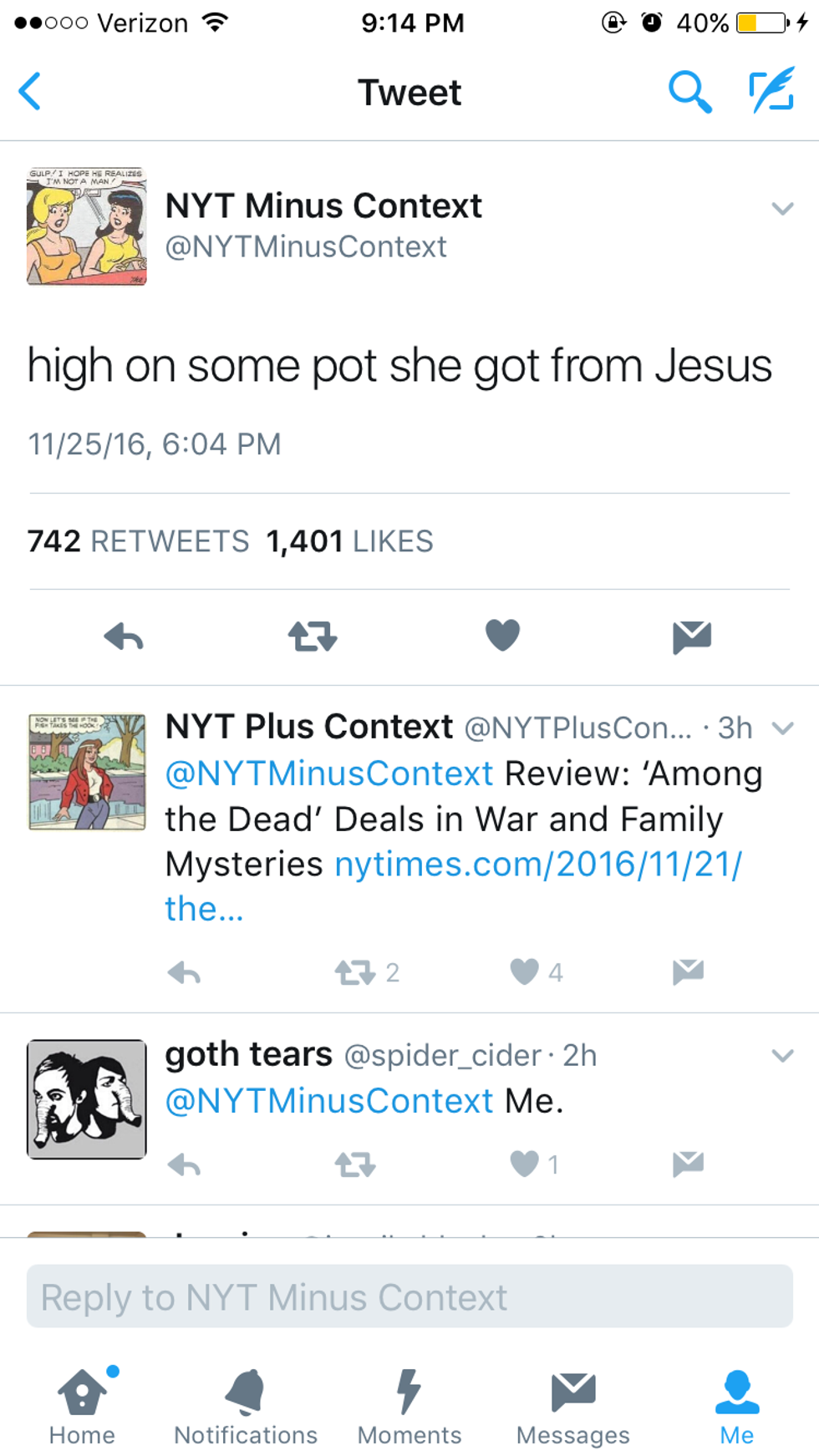This screenshot has width=819, height=1456.
Task: Expand options chevron on main tweet
Action: [x=782, y=208]
